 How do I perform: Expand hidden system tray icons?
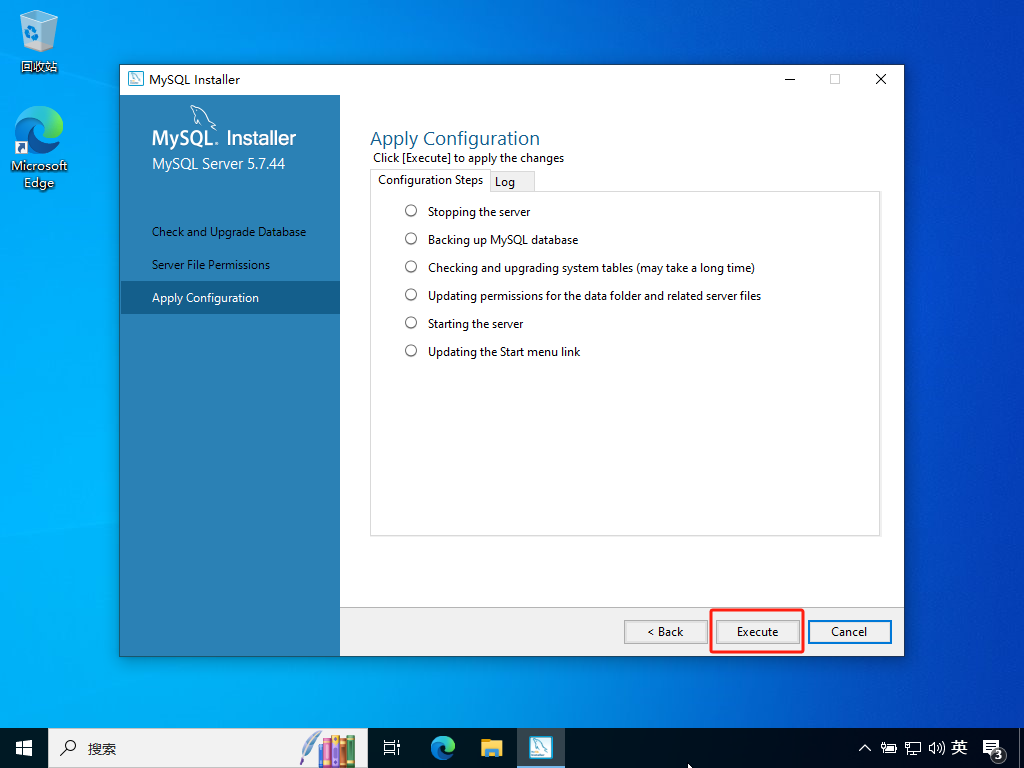click(866, 748)
